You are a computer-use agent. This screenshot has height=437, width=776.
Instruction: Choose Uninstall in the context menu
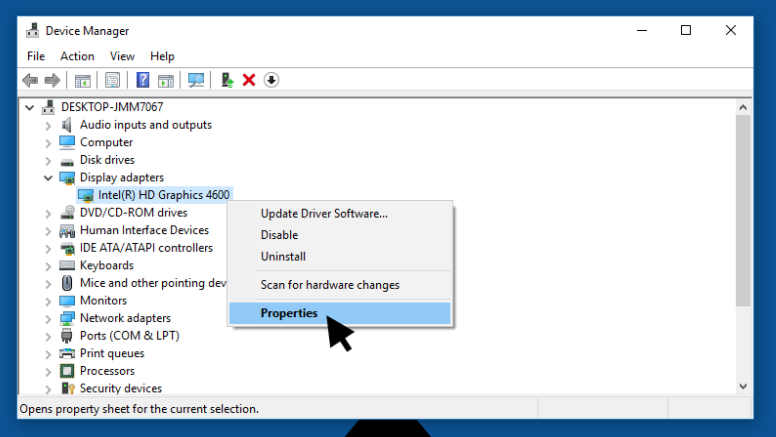340,256
